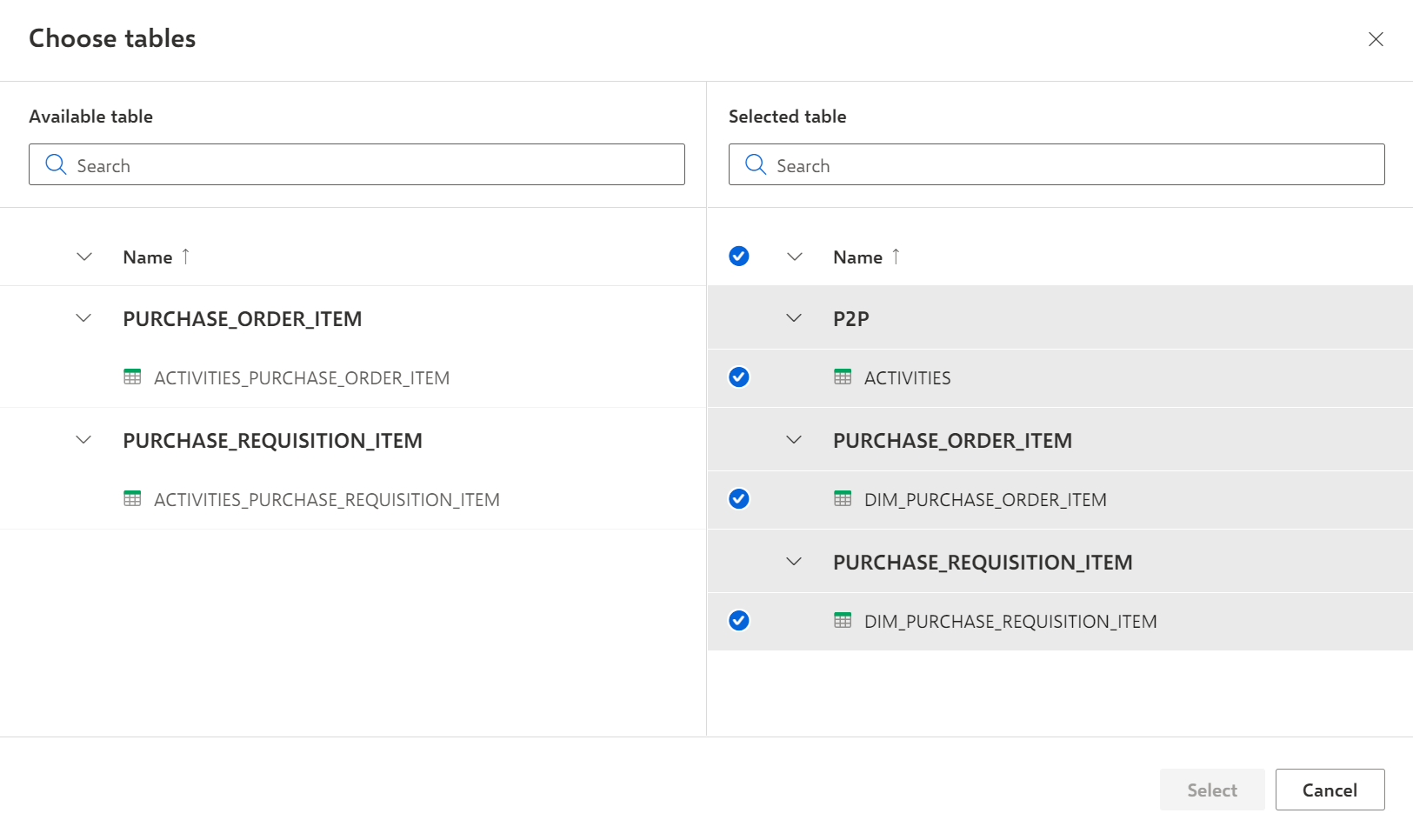Uncheck the DIM_PURCHASE_REQUISITION_ITEM checkbox
The image size is (1413, 840).
[739, 621]
